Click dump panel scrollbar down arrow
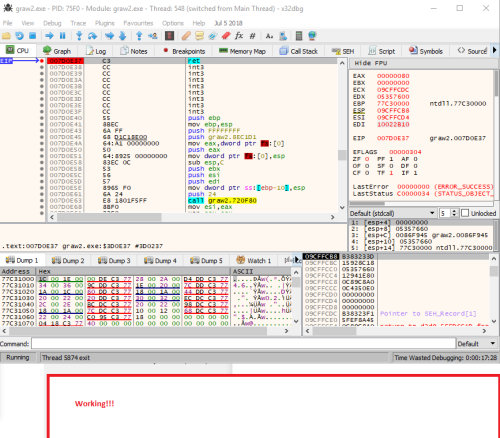 (x=296, y=321)
